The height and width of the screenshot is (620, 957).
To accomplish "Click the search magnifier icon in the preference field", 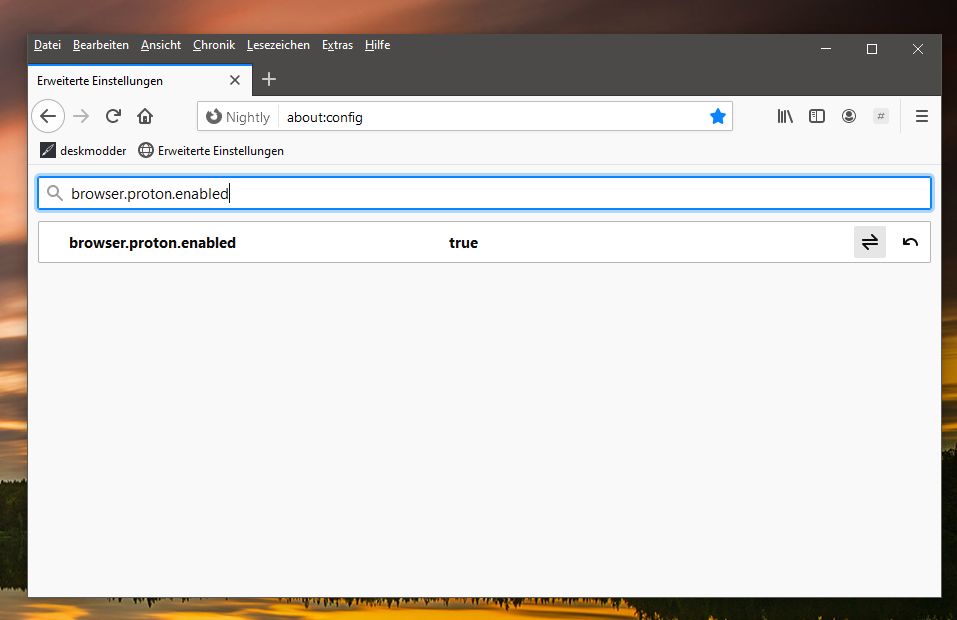I will (55, 193).
